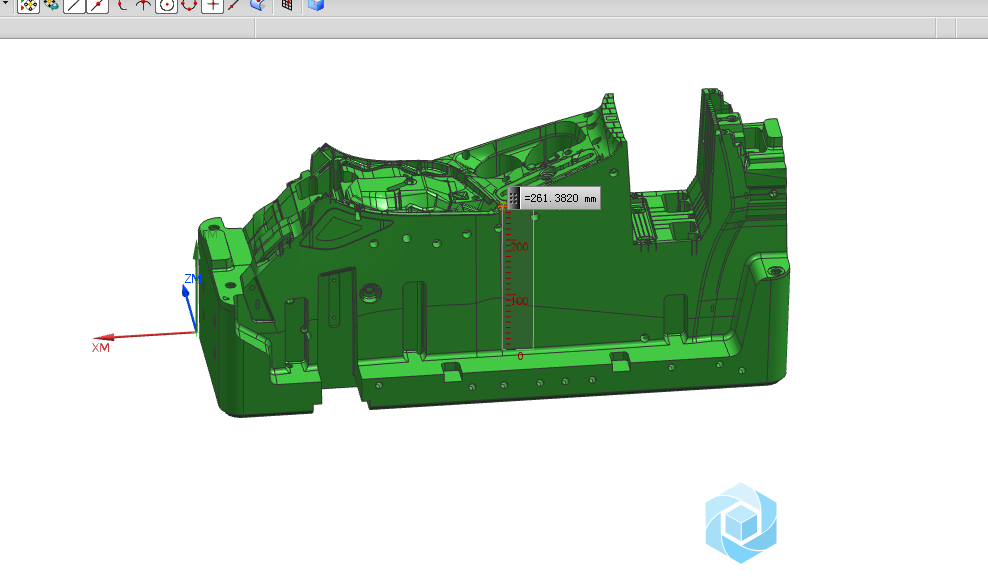
Task: Enable the Point on Curve snap
Action: (x=234, y=5)
